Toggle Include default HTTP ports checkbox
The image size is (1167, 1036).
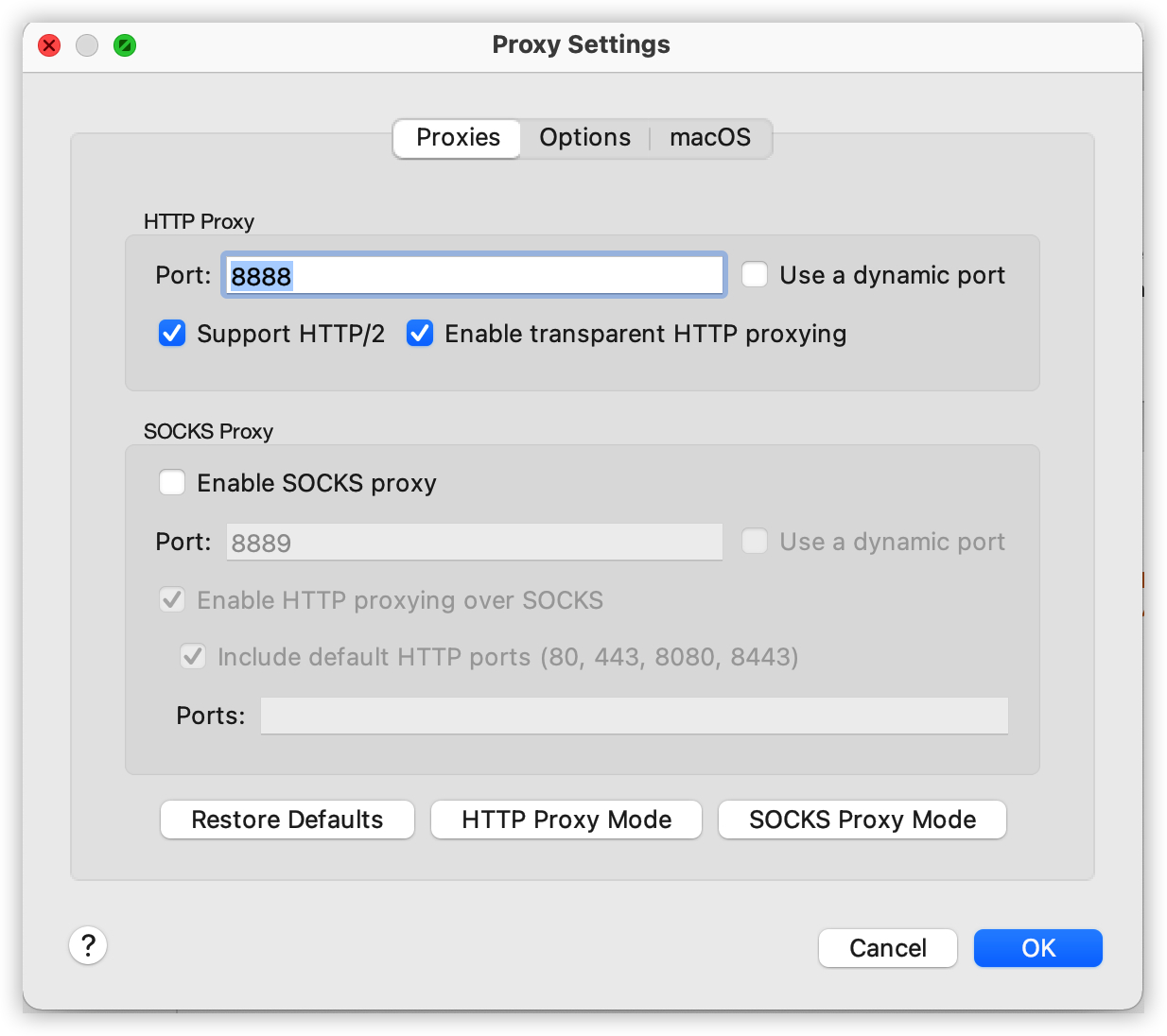pos(193,657)
